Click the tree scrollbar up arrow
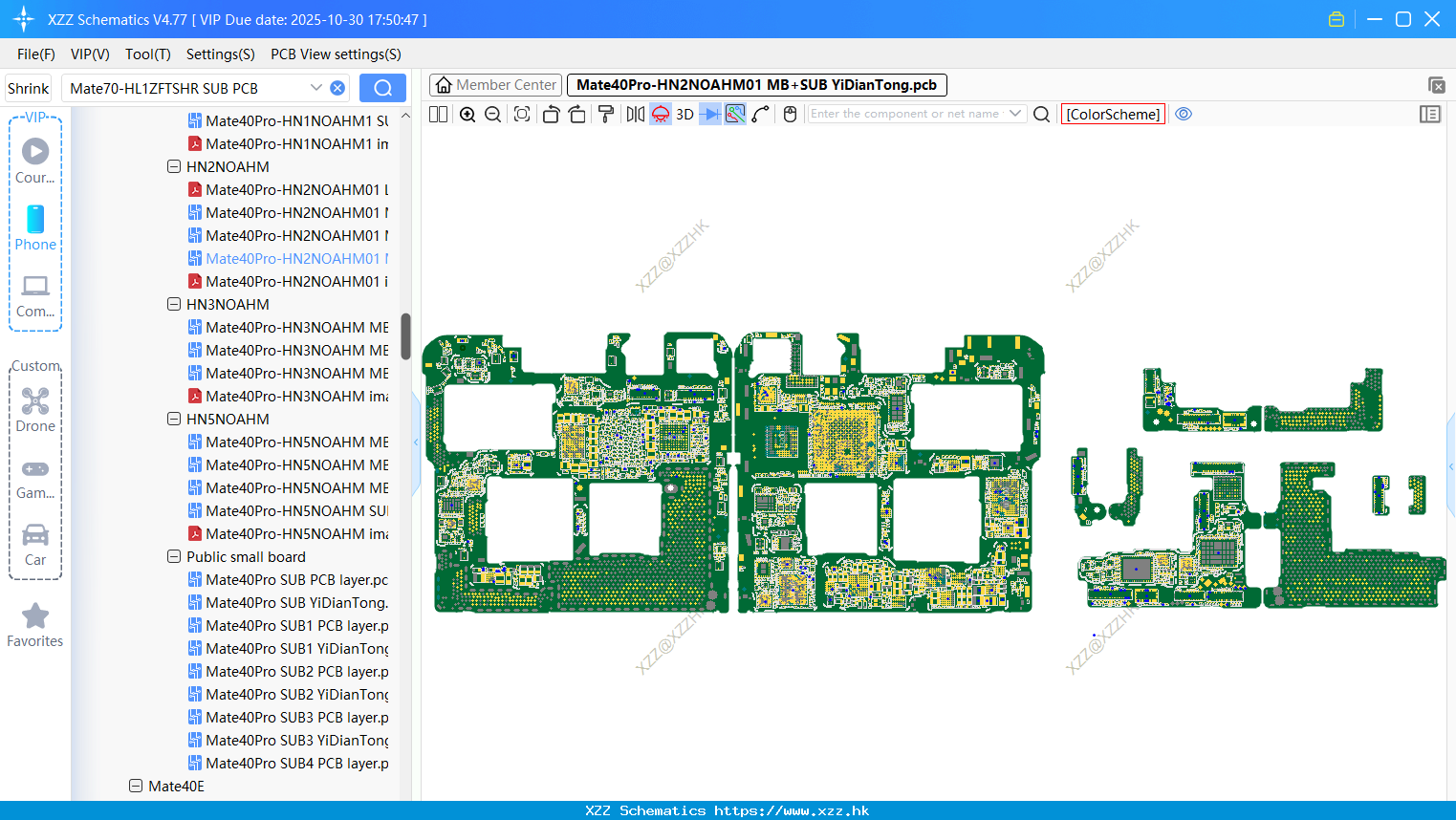The width and height of the screenshot is (1456, 820). [x=405, y=116]
